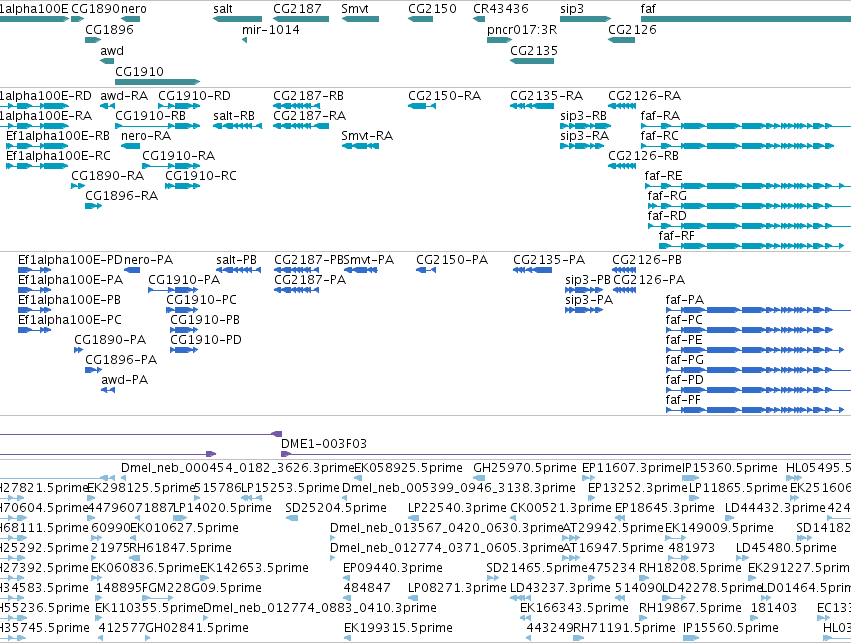Open the CG2126-PB protein label

[647, 260]
